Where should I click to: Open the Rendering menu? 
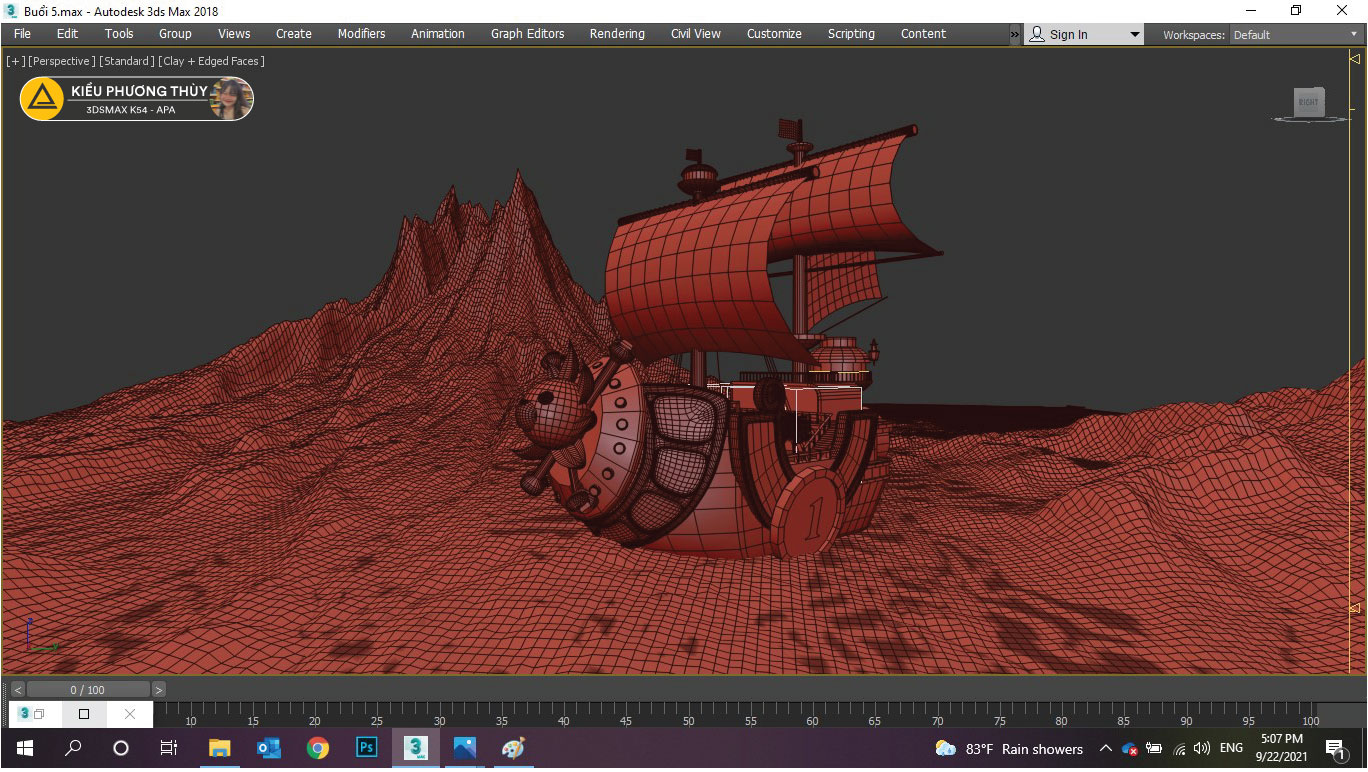617,34
